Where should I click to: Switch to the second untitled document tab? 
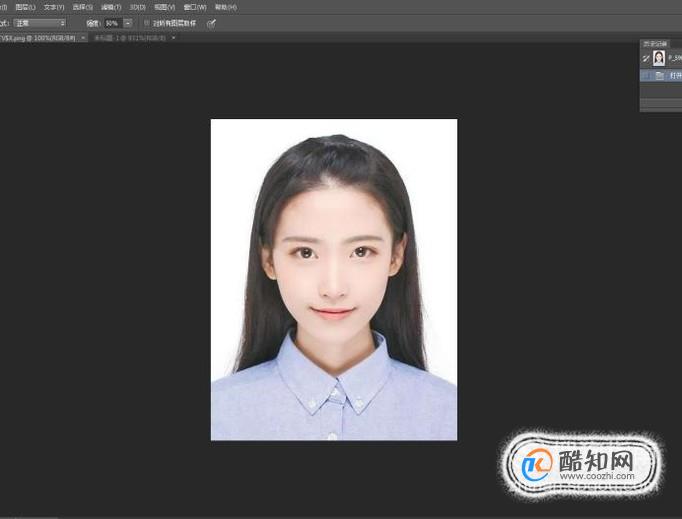(x=130, y=38)
